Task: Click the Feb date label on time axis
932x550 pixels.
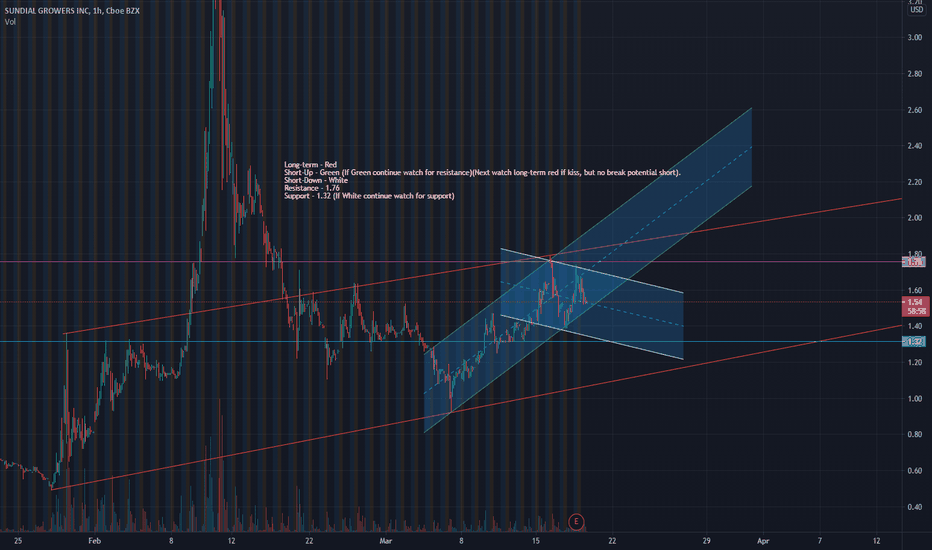Action: tap(95, 540)
